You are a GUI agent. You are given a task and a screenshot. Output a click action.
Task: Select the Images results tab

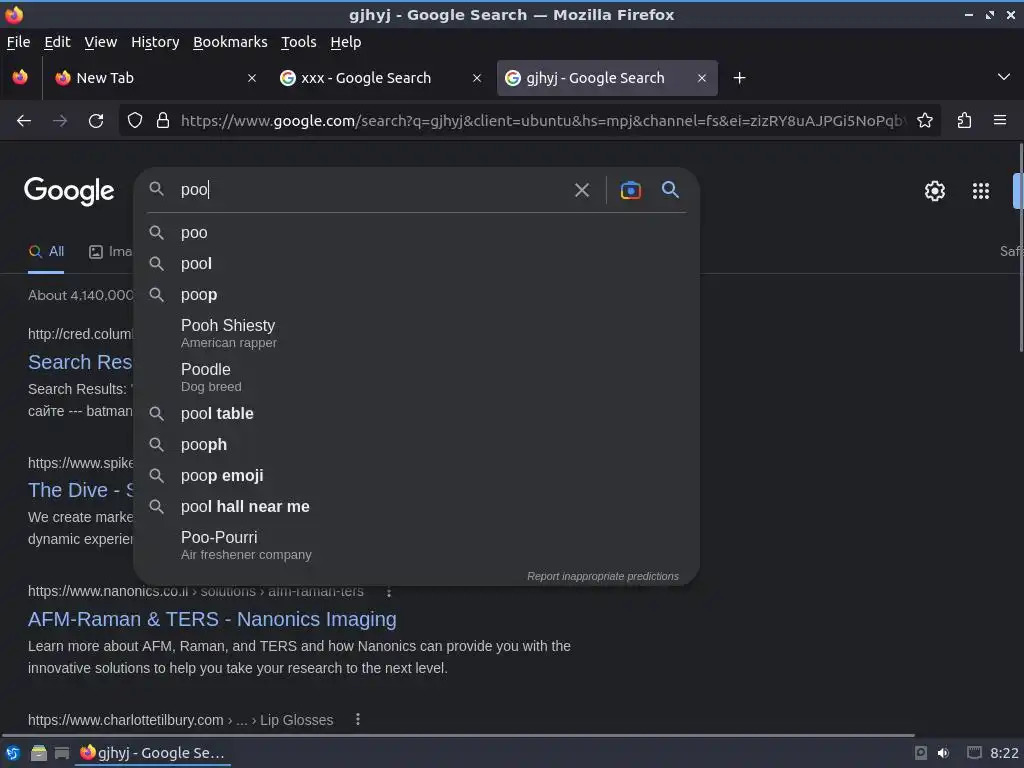[x=110, y=251]
